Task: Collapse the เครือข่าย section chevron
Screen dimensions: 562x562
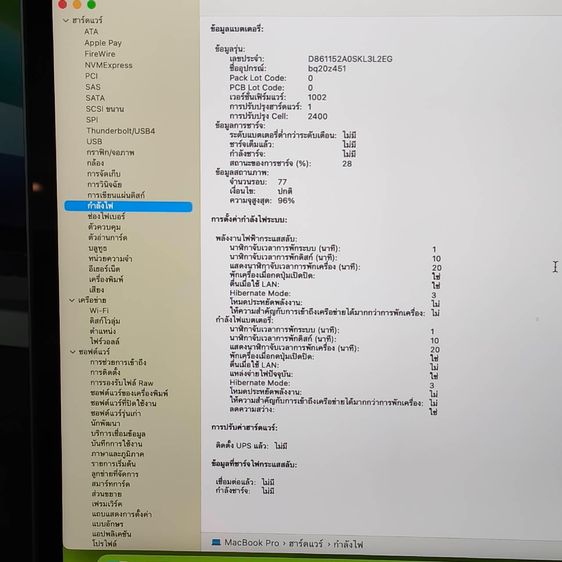Action: [72, 300]
